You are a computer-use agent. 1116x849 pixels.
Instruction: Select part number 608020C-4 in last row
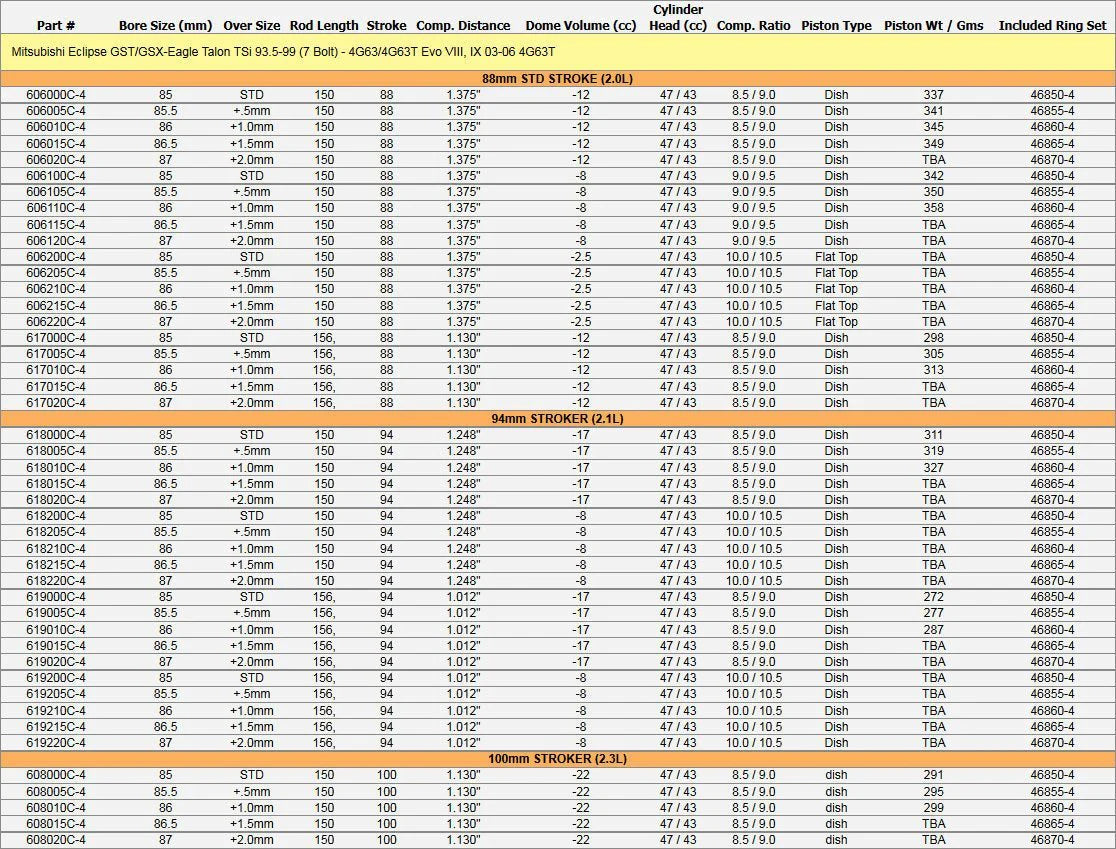pyautogui.click(x=56, y=840)
